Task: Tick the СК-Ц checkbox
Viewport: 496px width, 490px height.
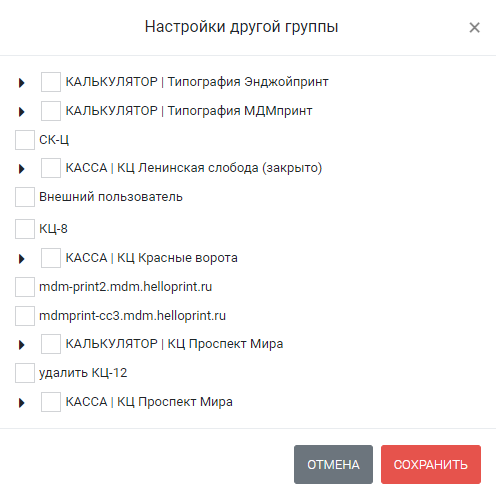Action: (x=25, y=140)
